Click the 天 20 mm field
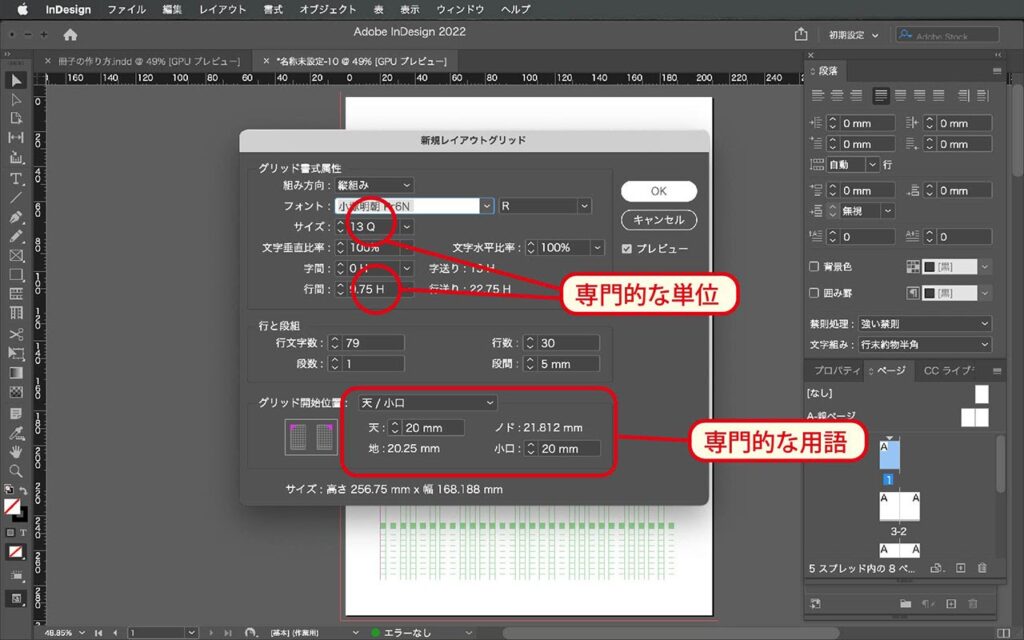The width and height of the screenshot is (1024, 640). point(433,428)
